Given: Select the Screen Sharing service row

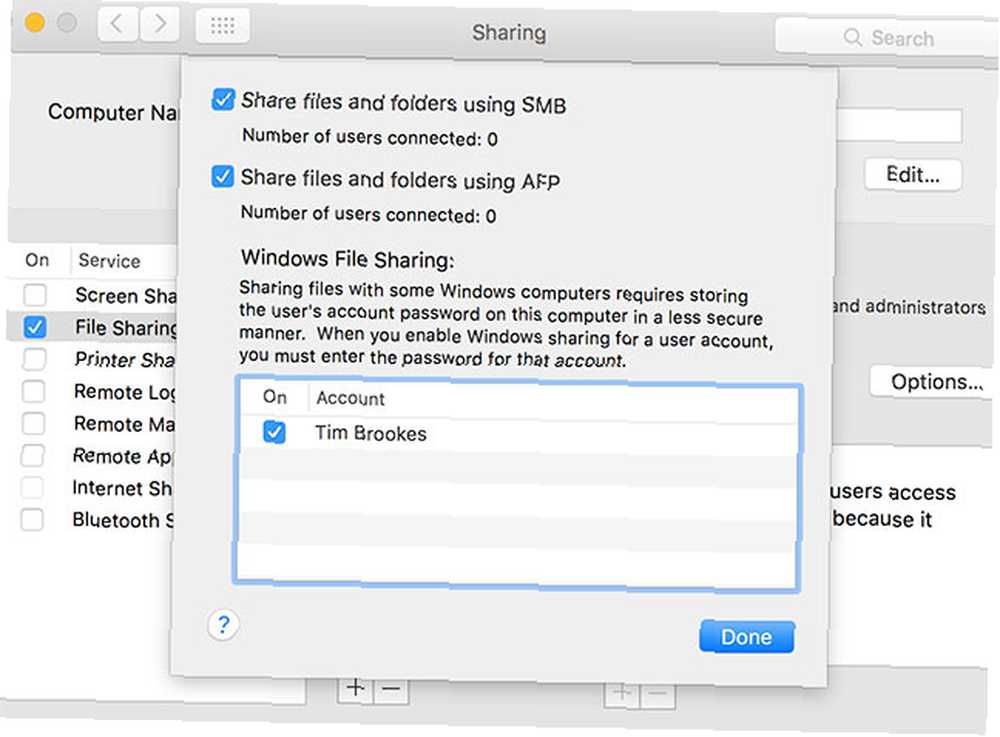Looking at the screenshot, I should point(94,295).
